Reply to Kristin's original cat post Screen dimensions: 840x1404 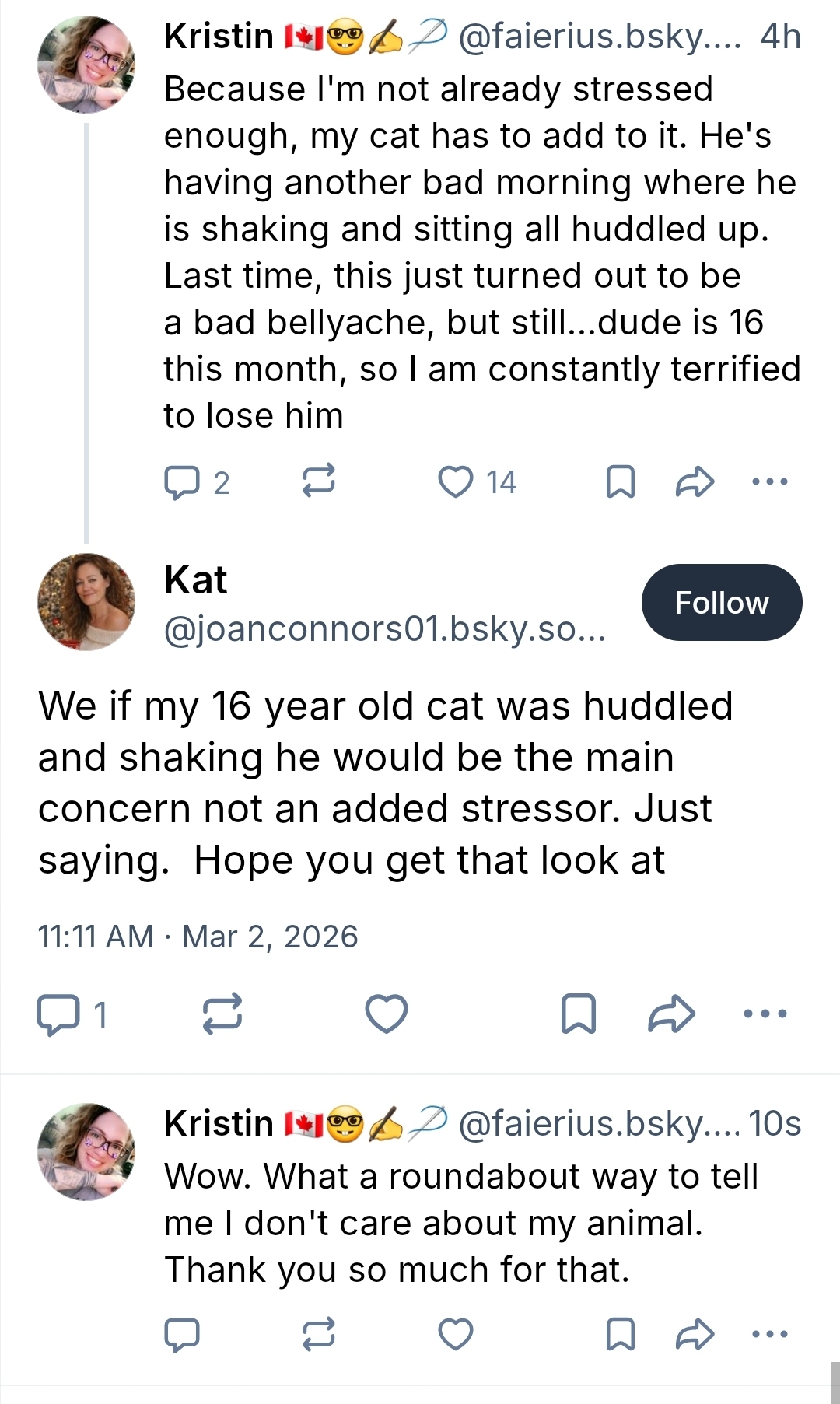click(x=182, y=482)
